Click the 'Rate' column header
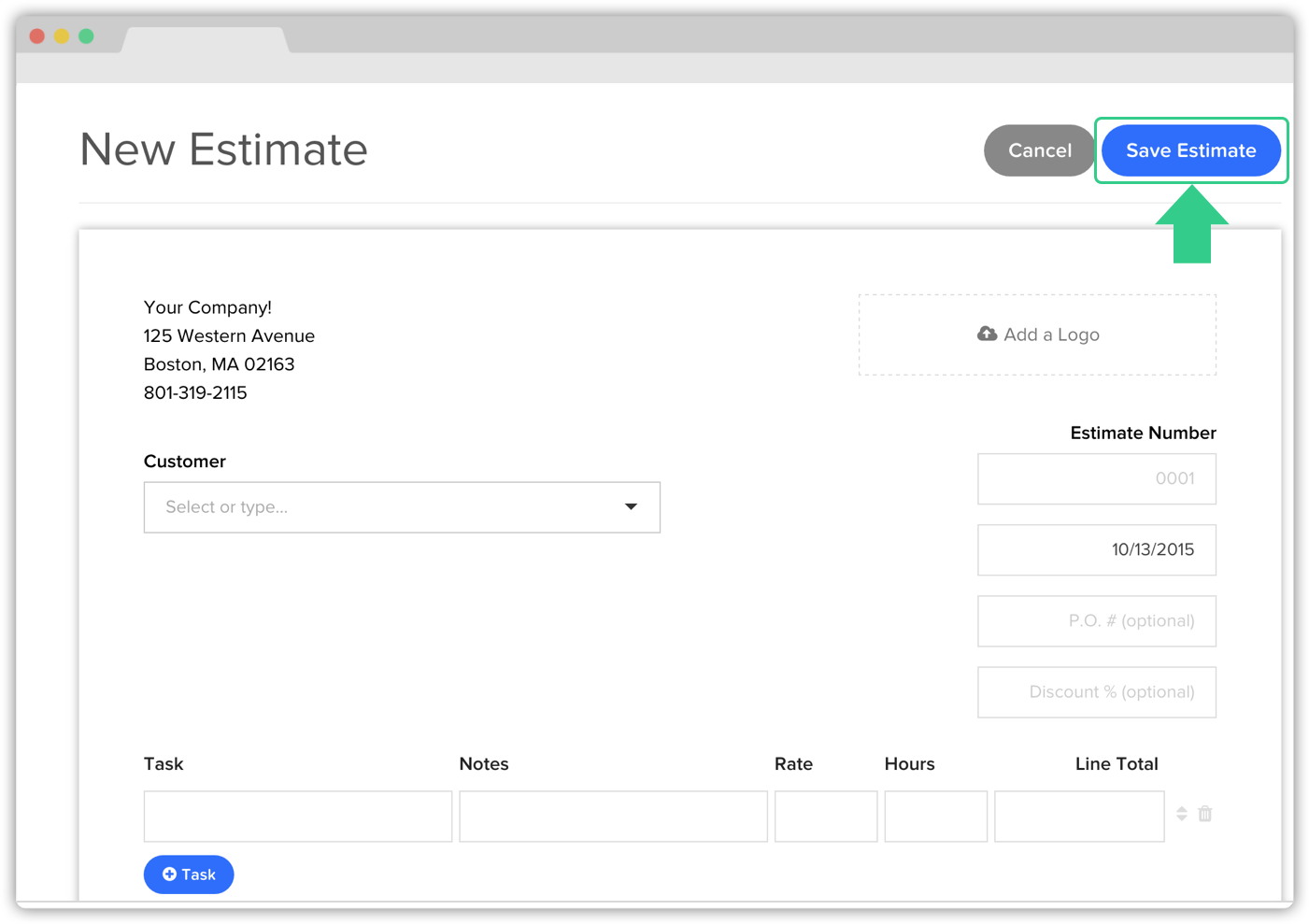 793,764
